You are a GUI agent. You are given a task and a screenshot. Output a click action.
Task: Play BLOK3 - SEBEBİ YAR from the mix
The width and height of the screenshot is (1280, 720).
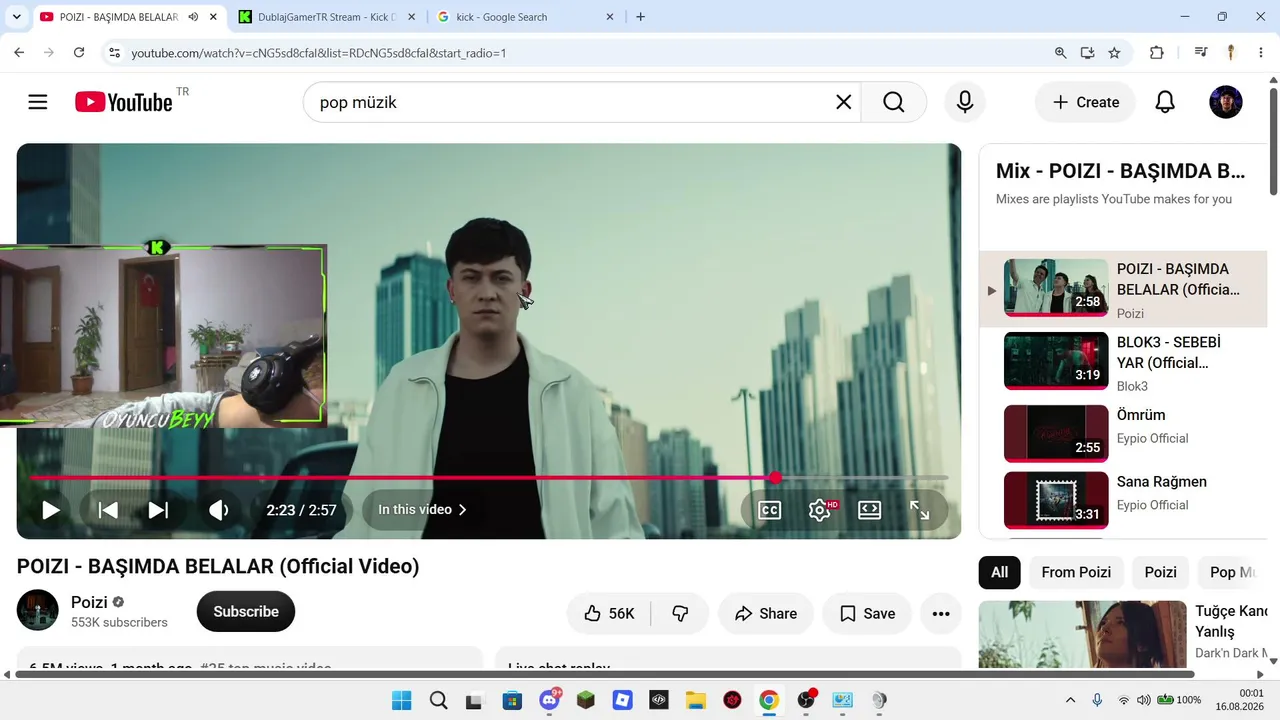pos(1123,361)
